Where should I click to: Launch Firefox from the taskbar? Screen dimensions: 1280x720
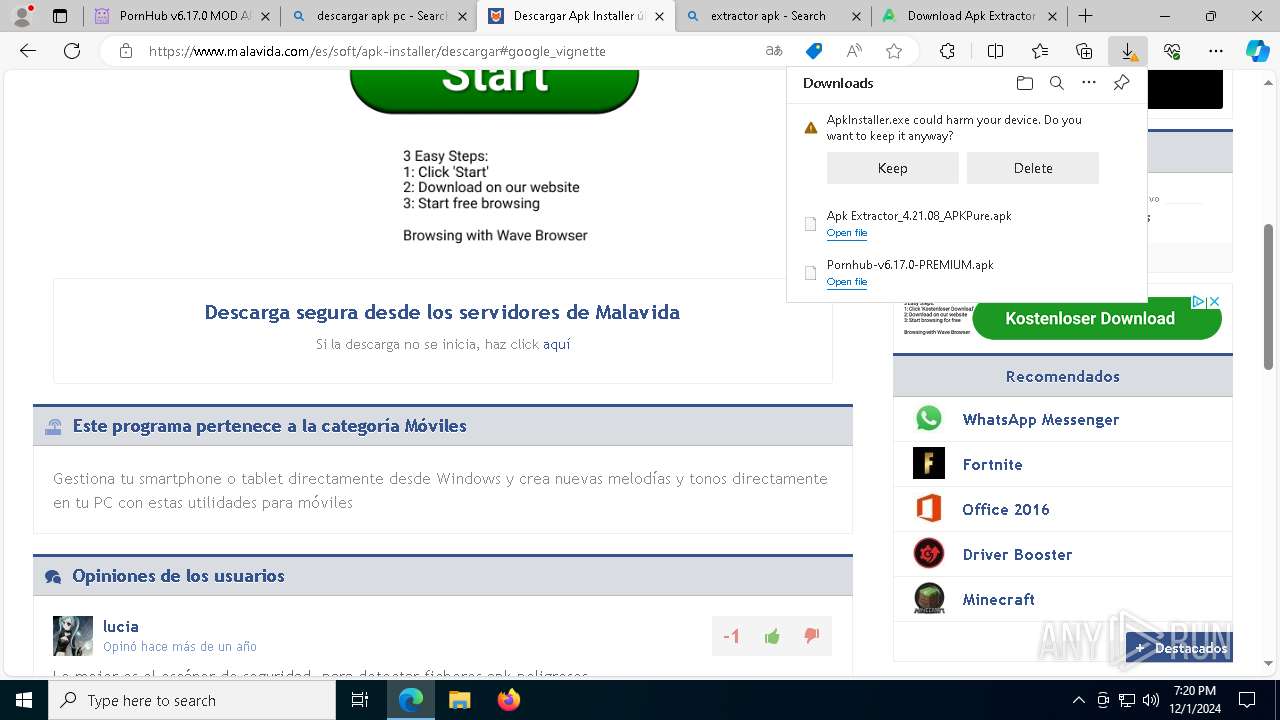[x=509, y=700]
